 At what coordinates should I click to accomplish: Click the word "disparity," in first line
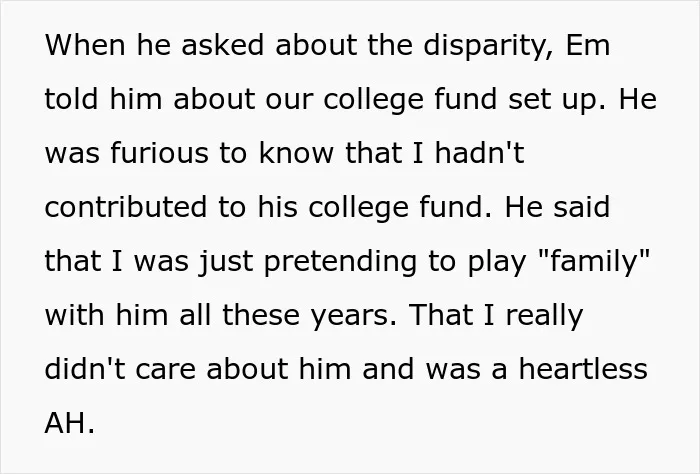[x=489, y=47]
